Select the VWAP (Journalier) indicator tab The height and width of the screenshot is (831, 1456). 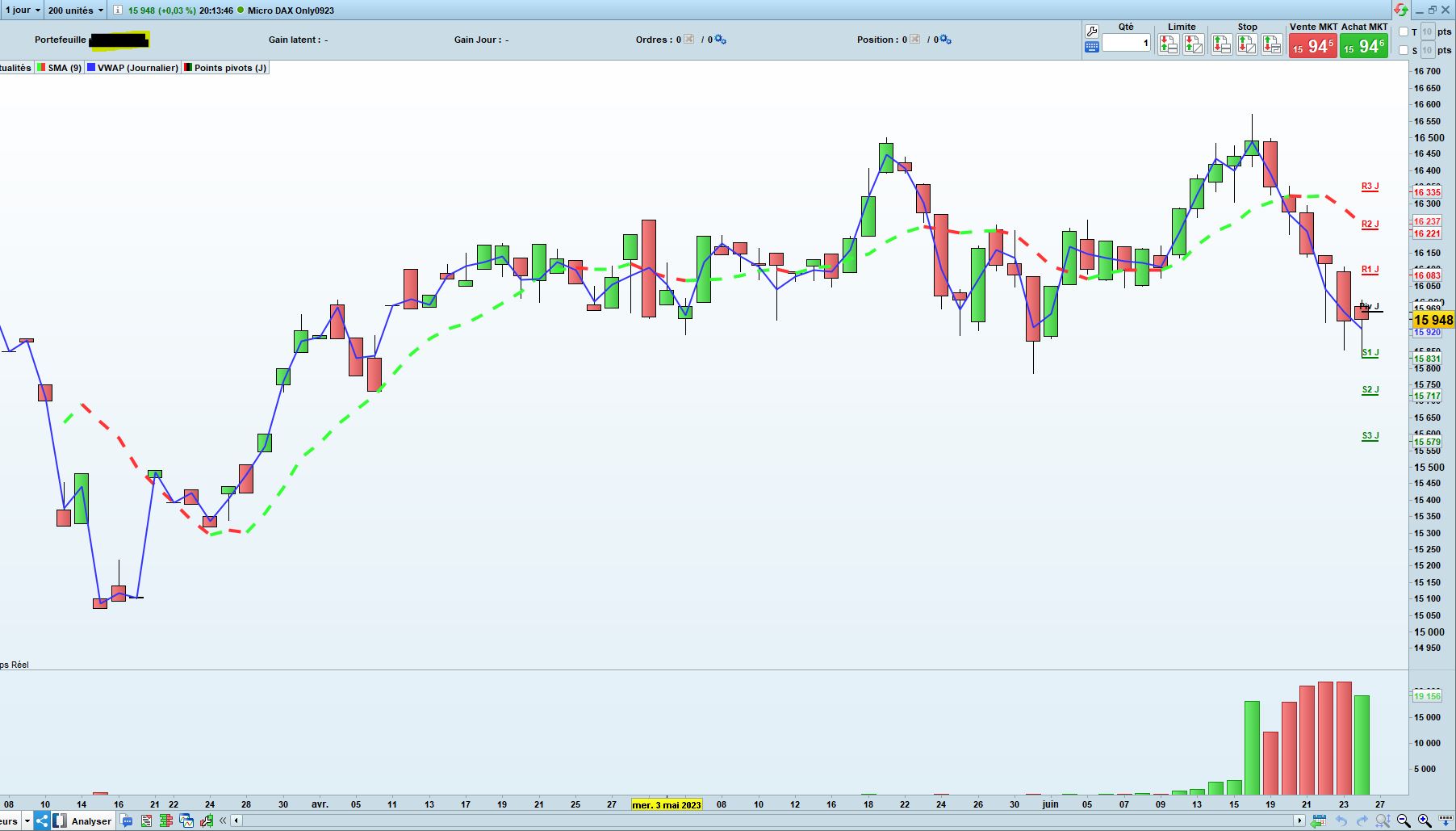pos(132,68)
